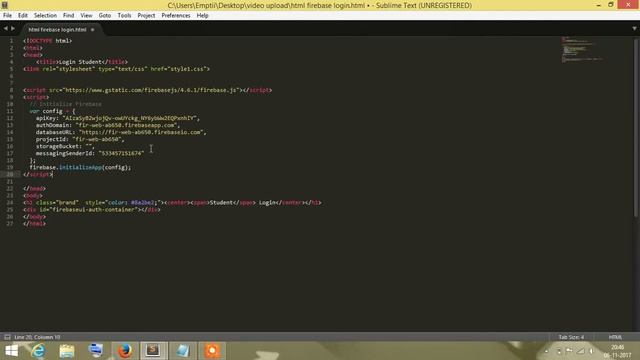Open the Edit menu
Viewport: 640px width, 360px height.
(23, 16)
